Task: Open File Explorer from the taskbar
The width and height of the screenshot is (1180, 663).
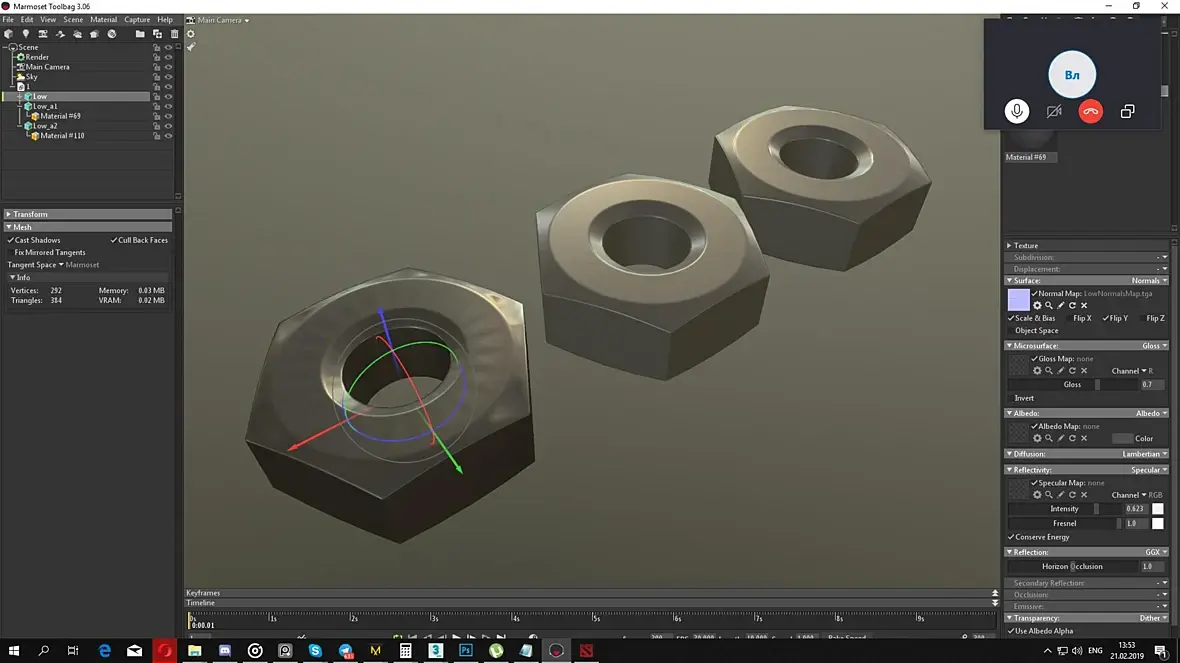Action: click(x=195, y=650)
